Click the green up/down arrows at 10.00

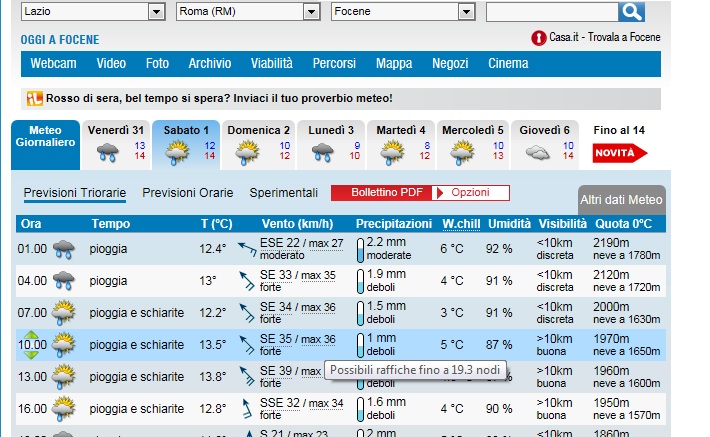click(33, 345)
